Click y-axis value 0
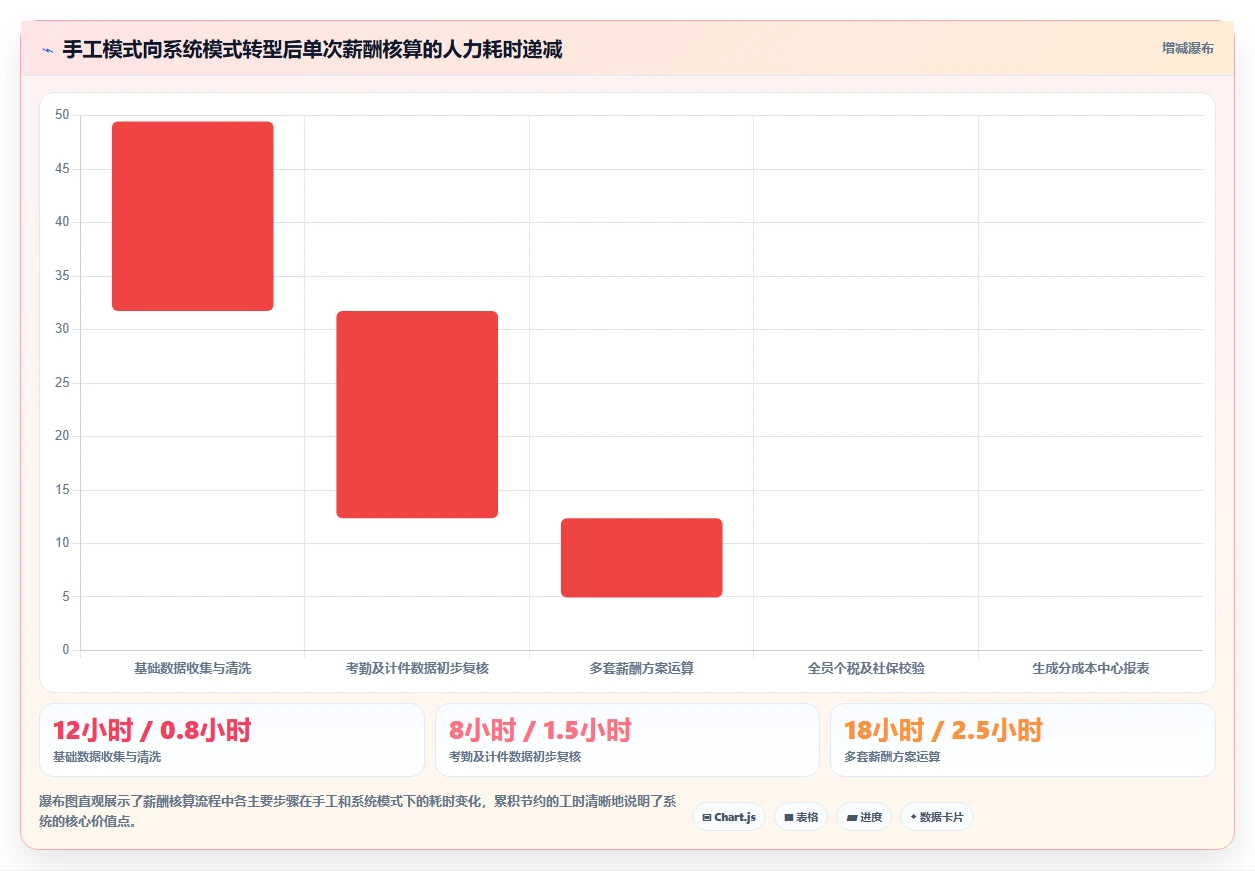Image resolution: width=1255 pixels, height=871 pixels. 66,650
